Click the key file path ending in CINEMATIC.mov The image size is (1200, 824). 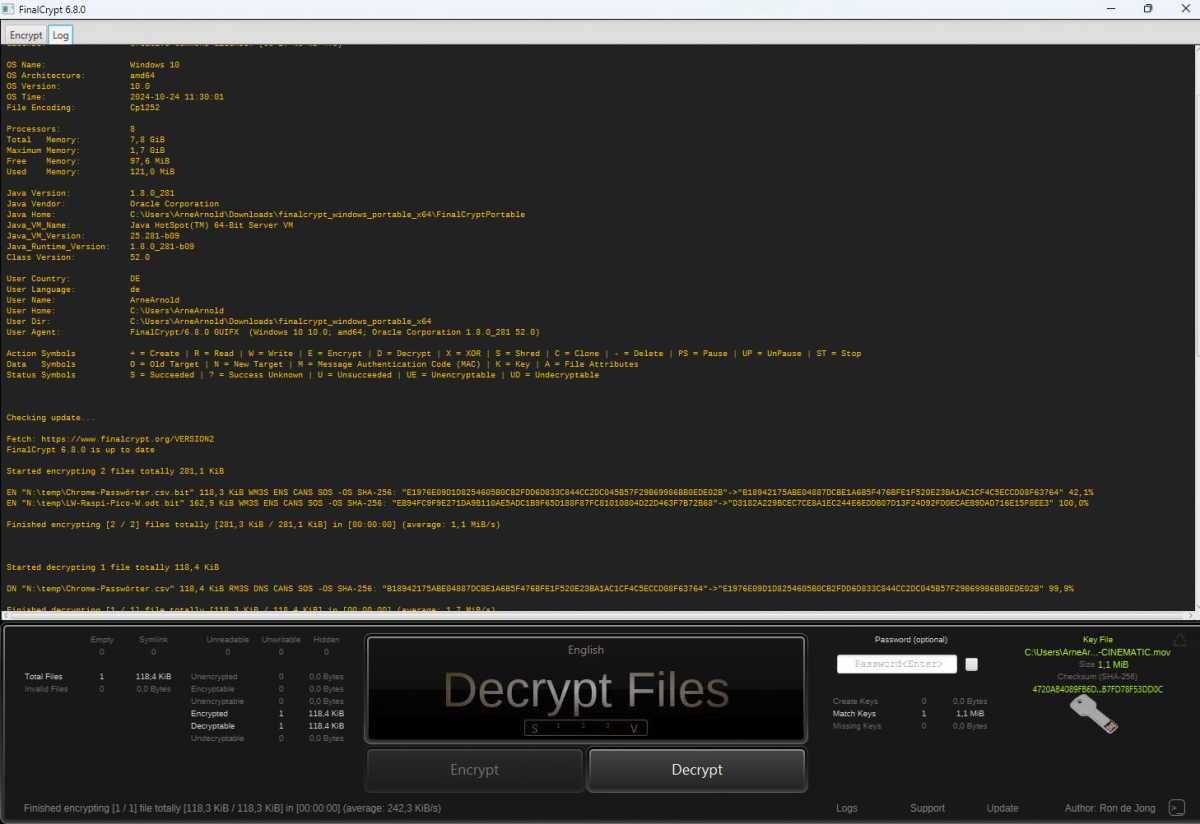coord(1097,652)
